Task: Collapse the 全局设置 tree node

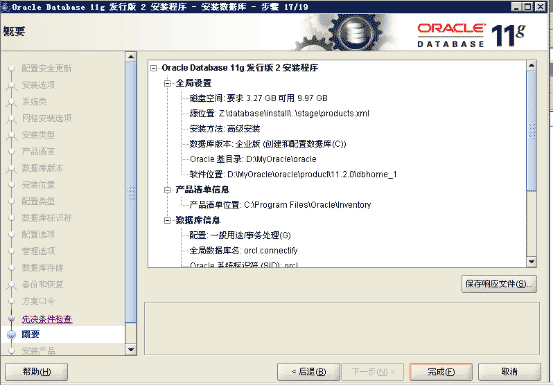Action: coord(168,83)
